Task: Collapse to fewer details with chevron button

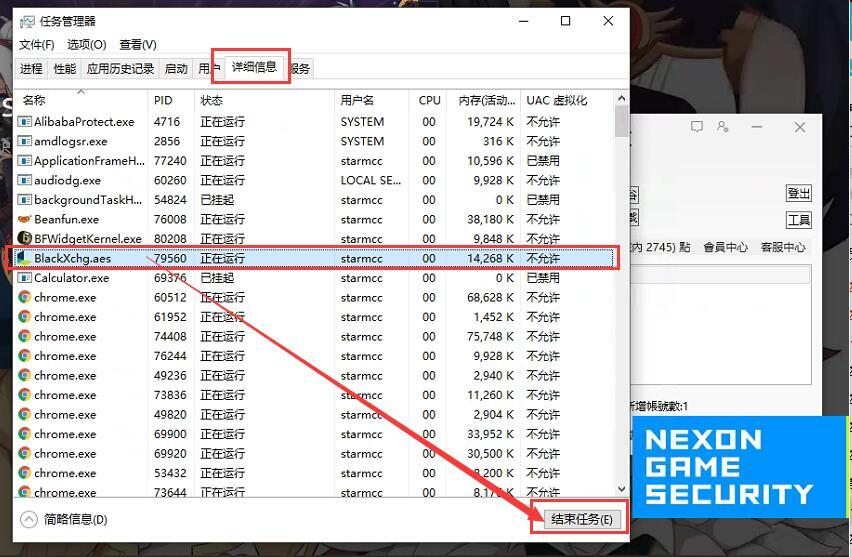Action: tap(29, 519)
